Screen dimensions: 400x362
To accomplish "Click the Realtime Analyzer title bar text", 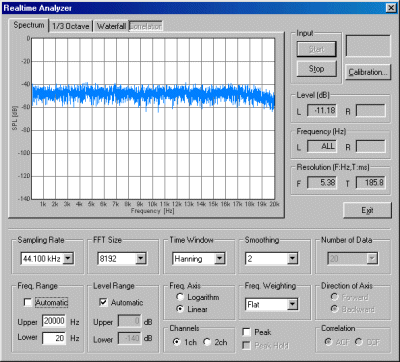I will (37, 8).
